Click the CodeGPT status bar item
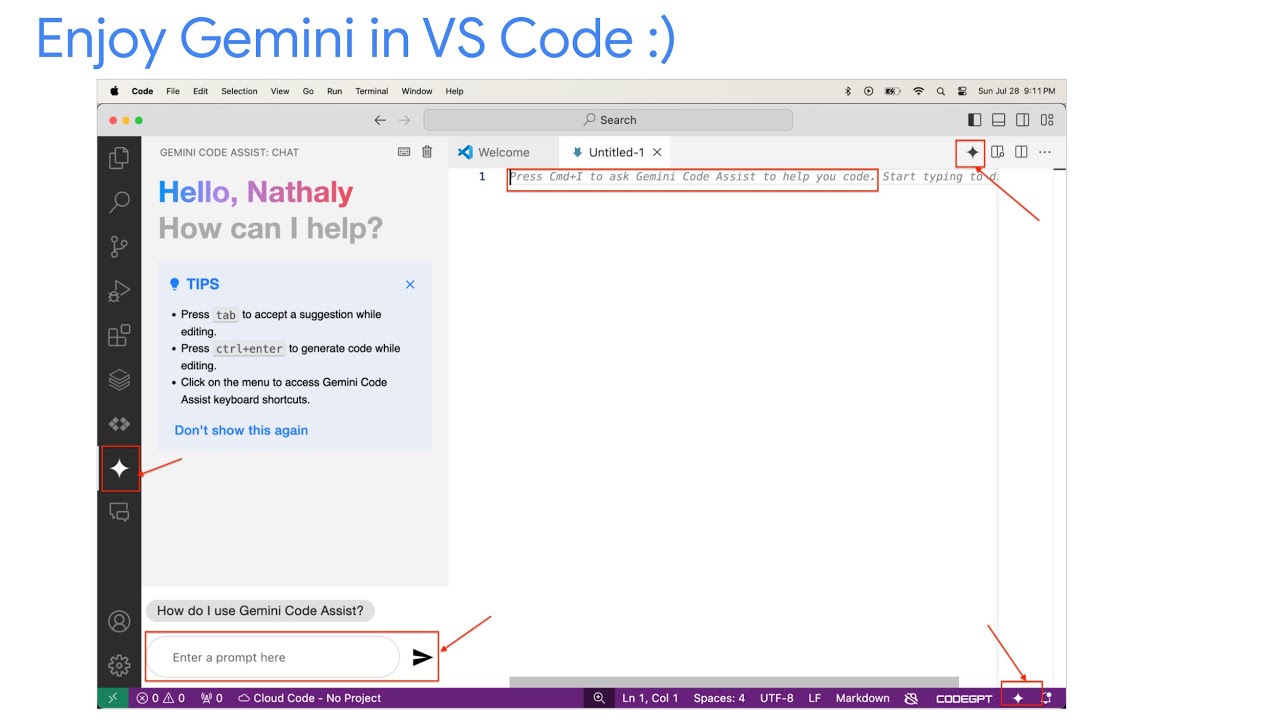The image size is (1280, 720). (963, 698)
